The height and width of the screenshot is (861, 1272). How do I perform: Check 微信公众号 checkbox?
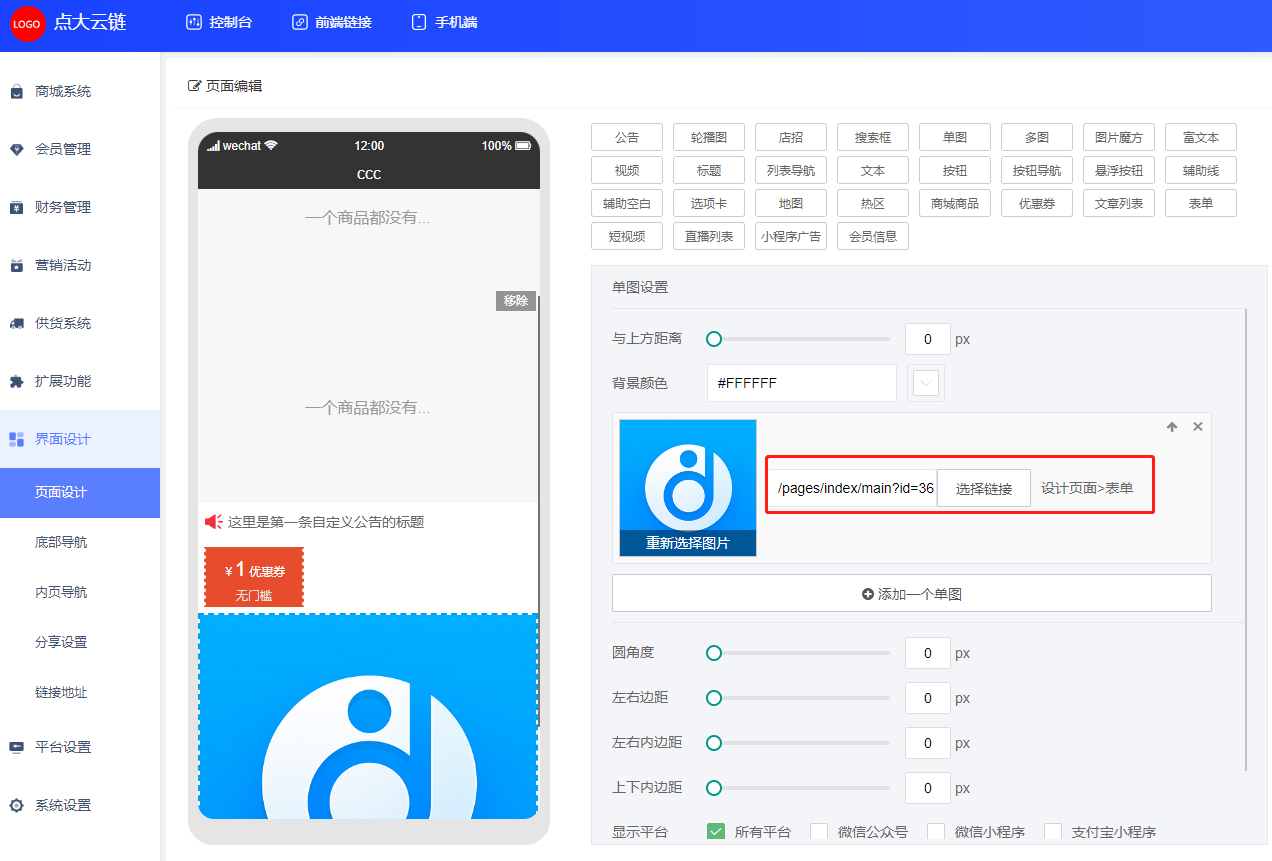819,832
